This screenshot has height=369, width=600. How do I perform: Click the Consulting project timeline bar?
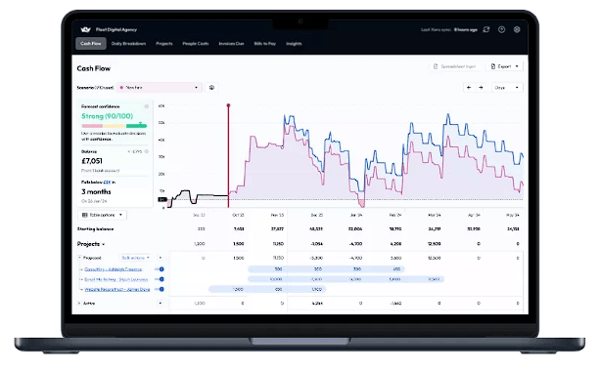tap(326, 269)
